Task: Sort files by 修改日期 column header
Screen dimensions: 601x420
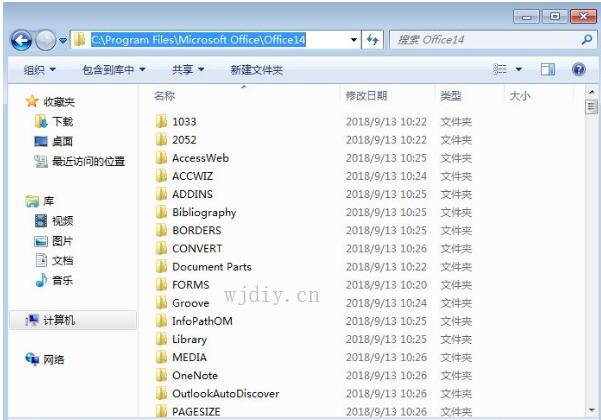Action: click(366, 96)
